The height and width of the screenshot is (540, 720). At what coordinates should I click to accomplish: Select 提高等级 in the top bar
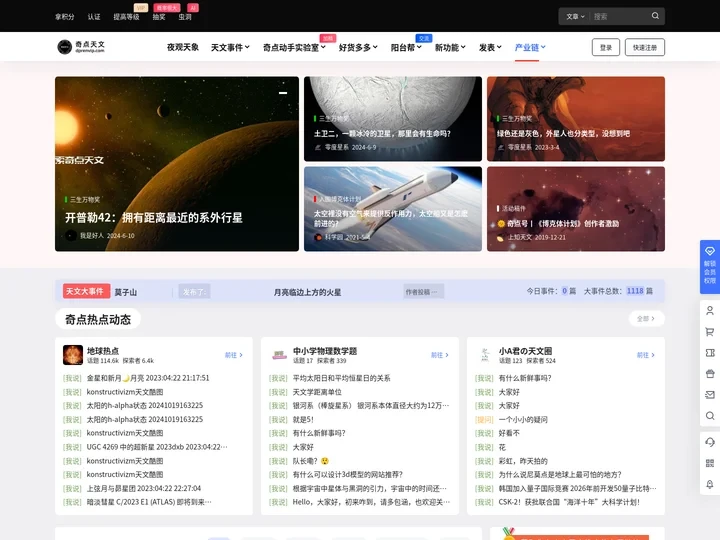coord(126,17)
